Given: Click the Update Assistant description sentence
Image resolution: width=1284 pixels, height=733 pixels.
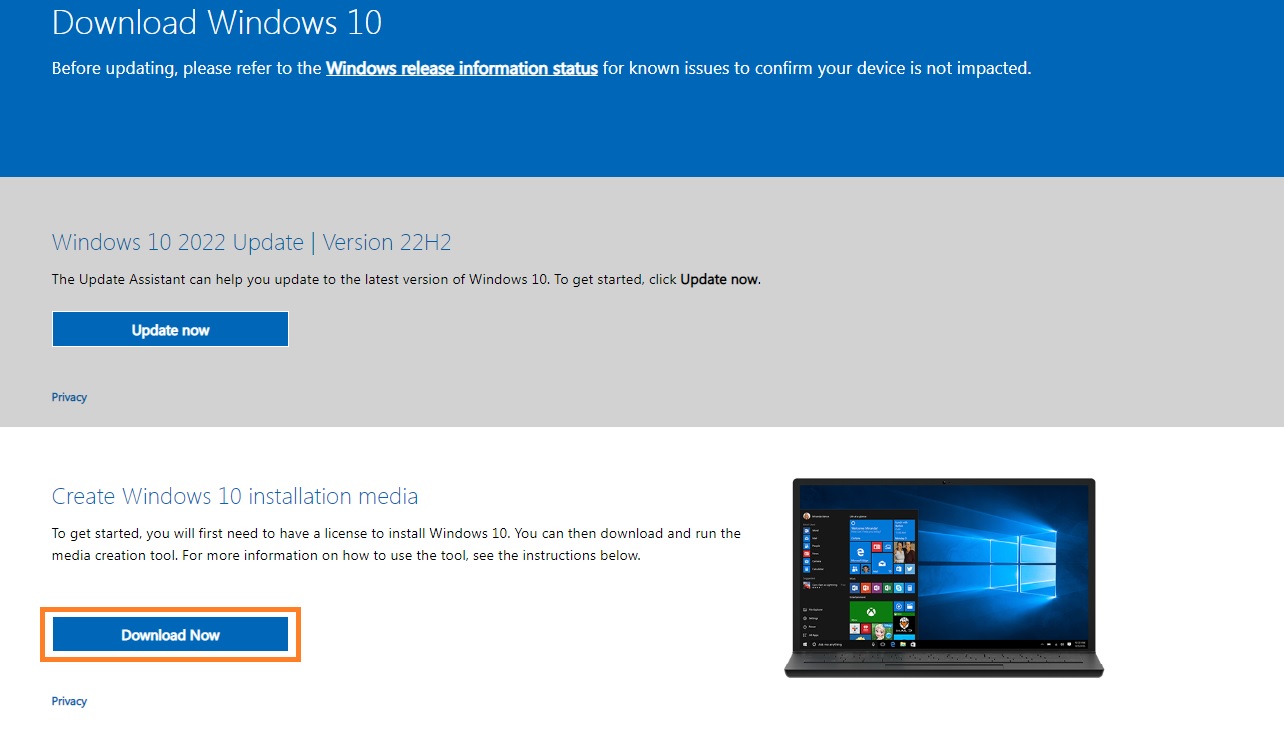Looking at the screenshot, I should point(406,279).
